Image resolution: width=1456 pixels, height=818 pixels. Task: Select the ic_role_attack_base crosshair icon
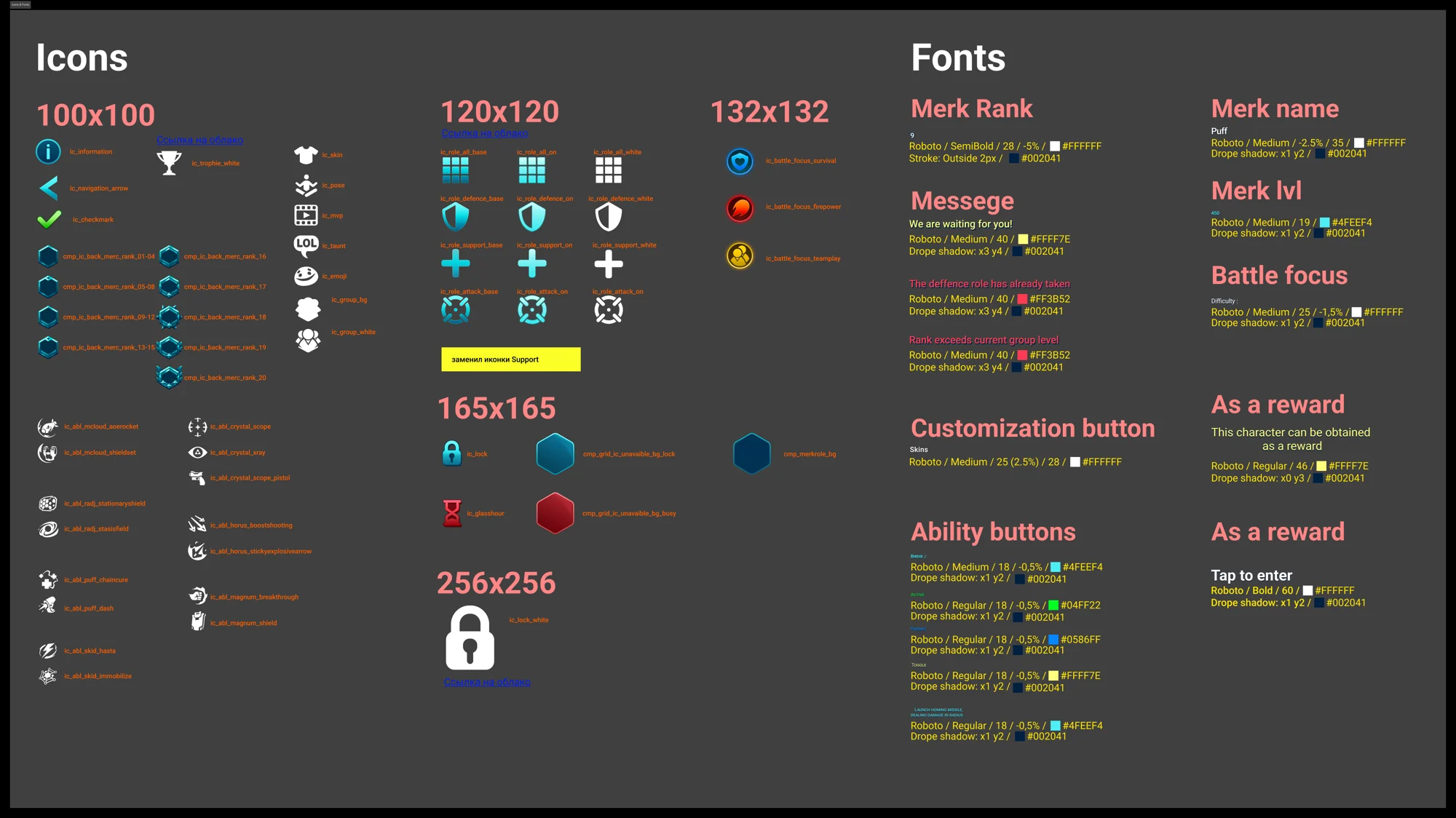(456, 310)
